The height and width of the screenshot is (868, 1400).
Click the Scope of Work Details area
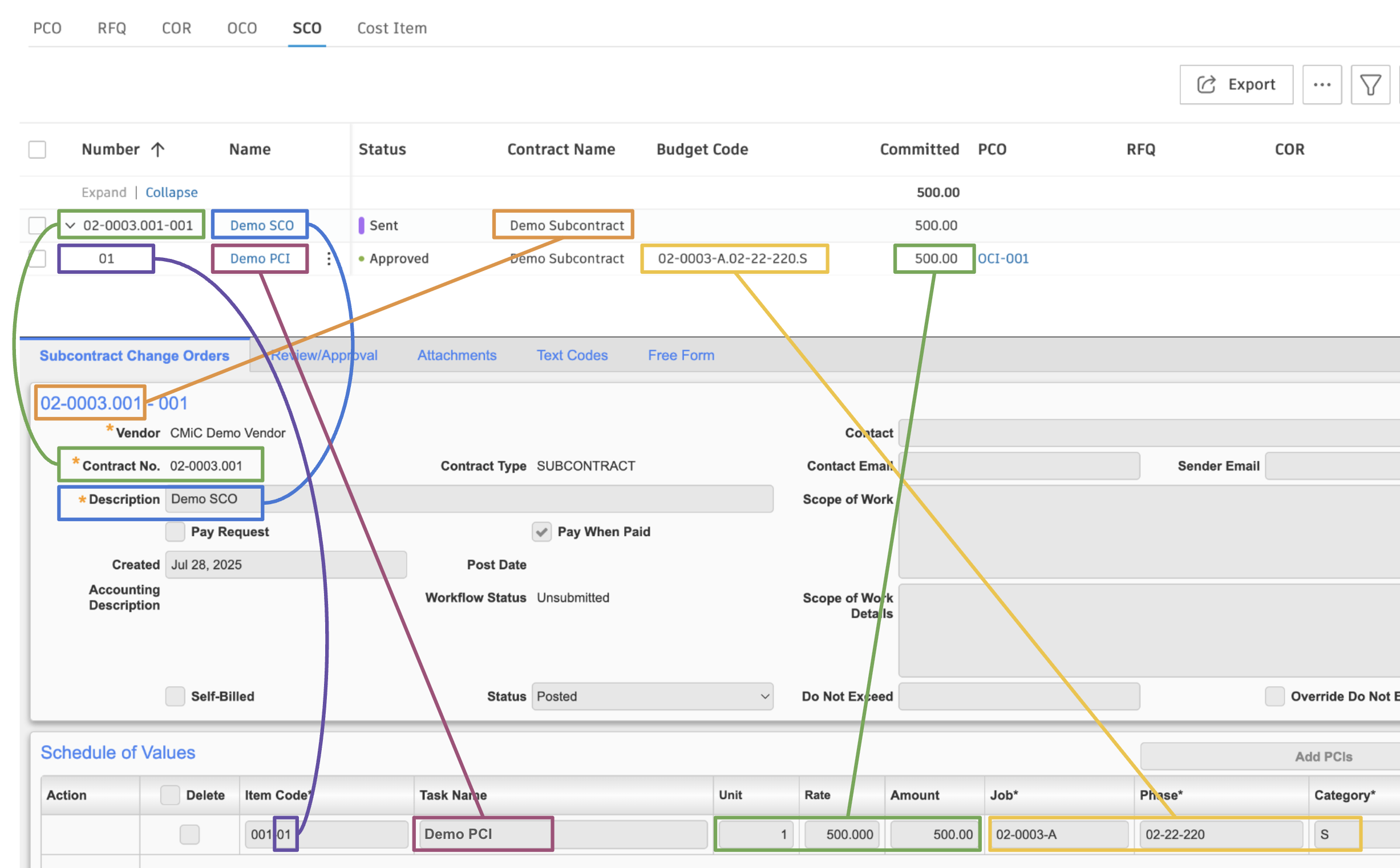pos(1149,630)
